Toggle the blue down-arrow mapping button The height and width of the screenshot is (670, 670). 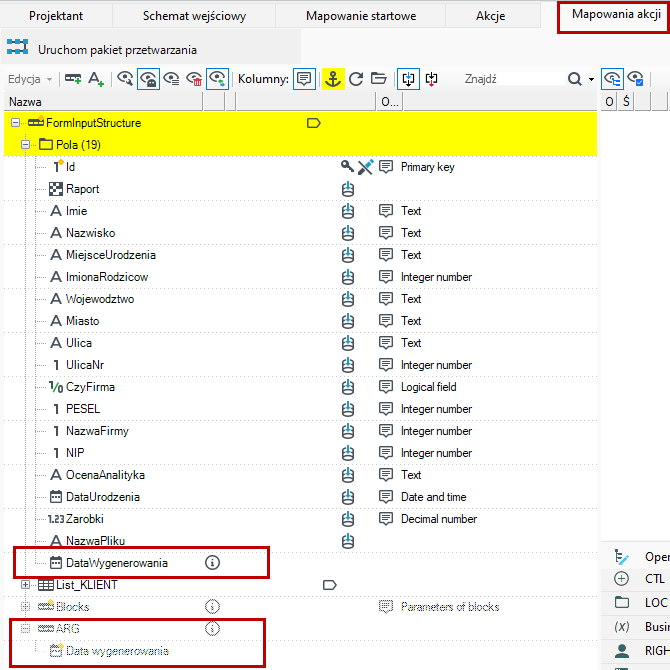click(x=408, y=79)
